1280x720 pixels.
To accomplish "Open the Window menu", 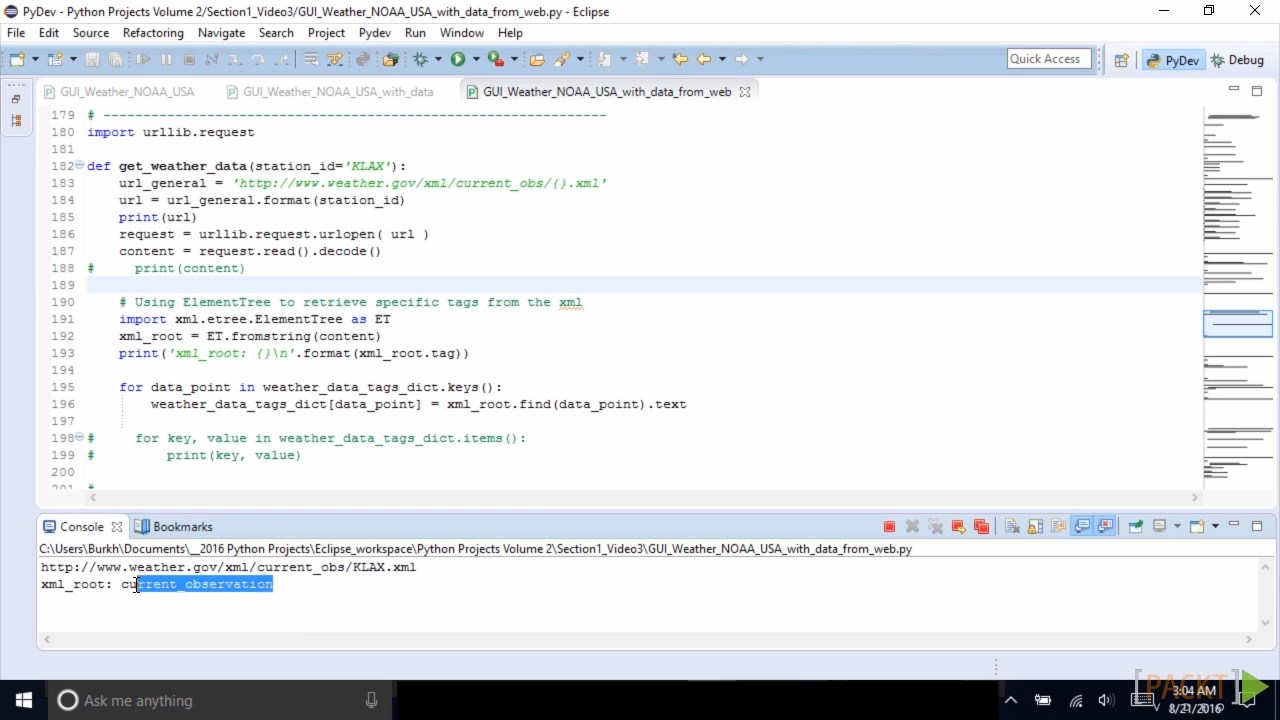I will pyautogui.click(x=462, y=33).
